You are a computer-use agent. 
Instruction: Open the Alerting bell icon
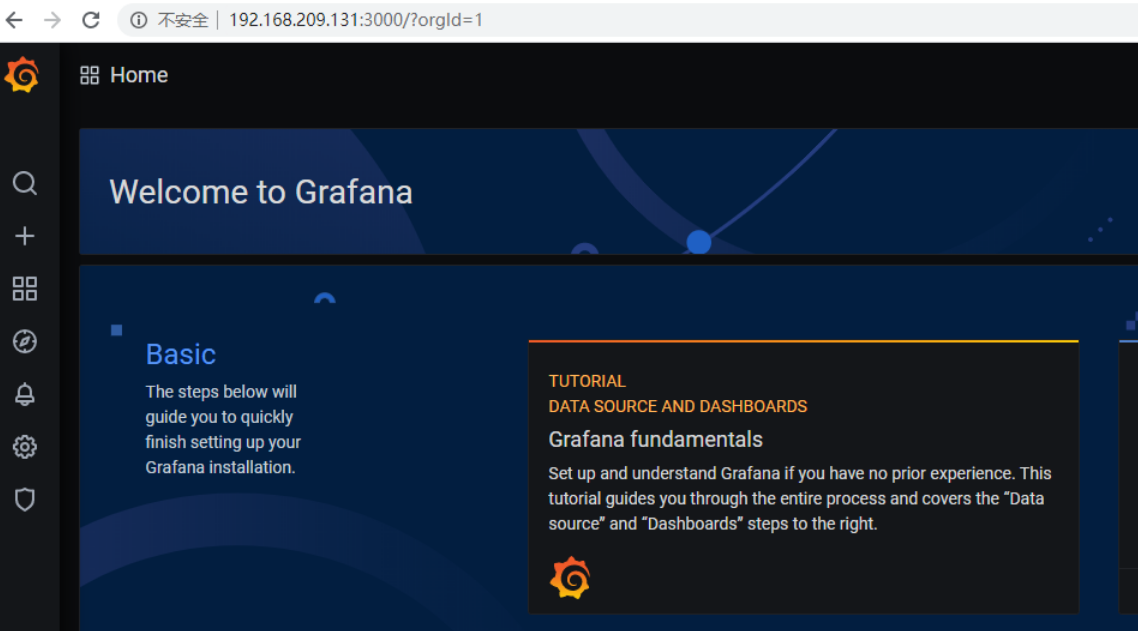click(25, 394)
